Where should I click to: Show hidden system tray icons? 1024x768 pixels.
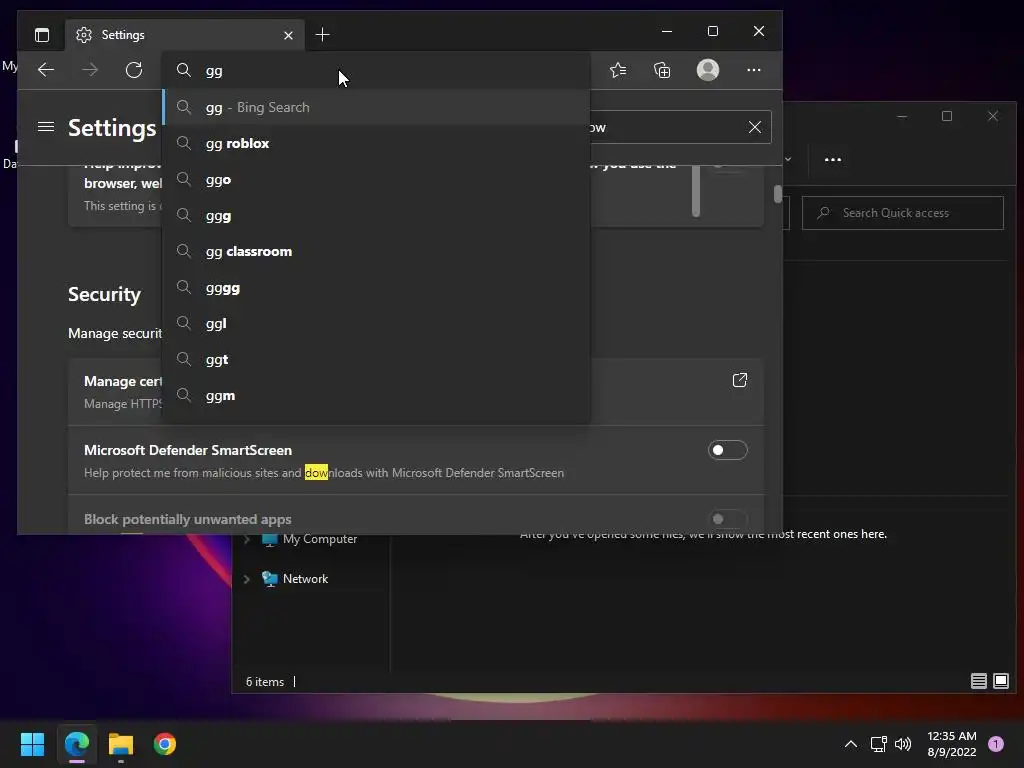851,744
